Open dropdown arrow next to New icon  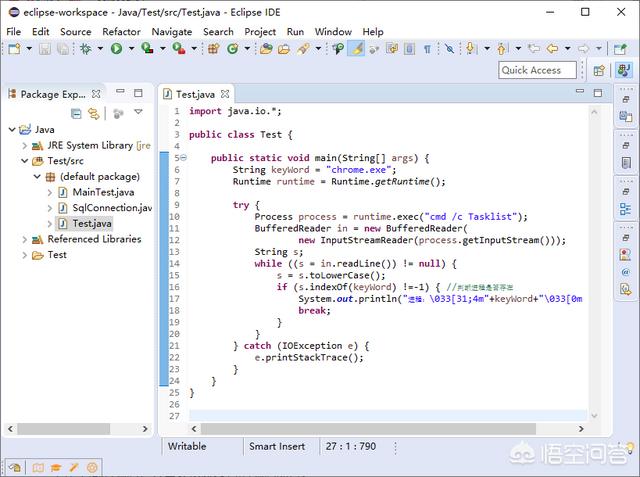[29, 49]
